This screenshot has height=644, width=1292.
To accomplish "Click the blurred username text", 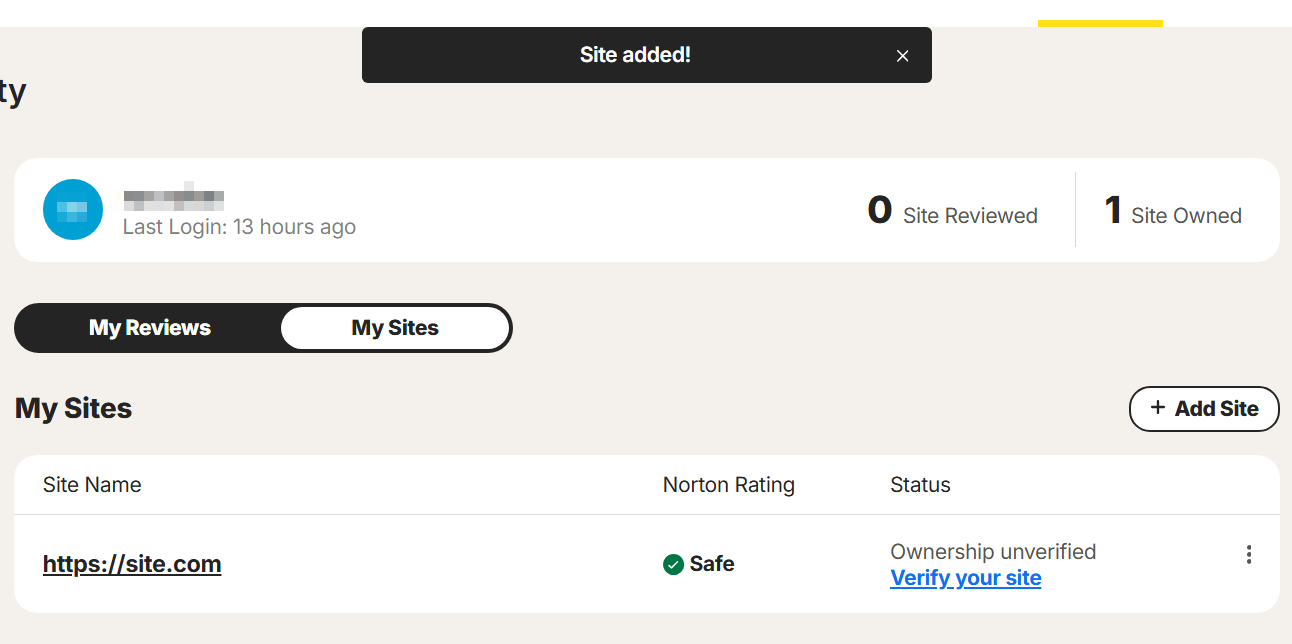I will coord(173,197).
